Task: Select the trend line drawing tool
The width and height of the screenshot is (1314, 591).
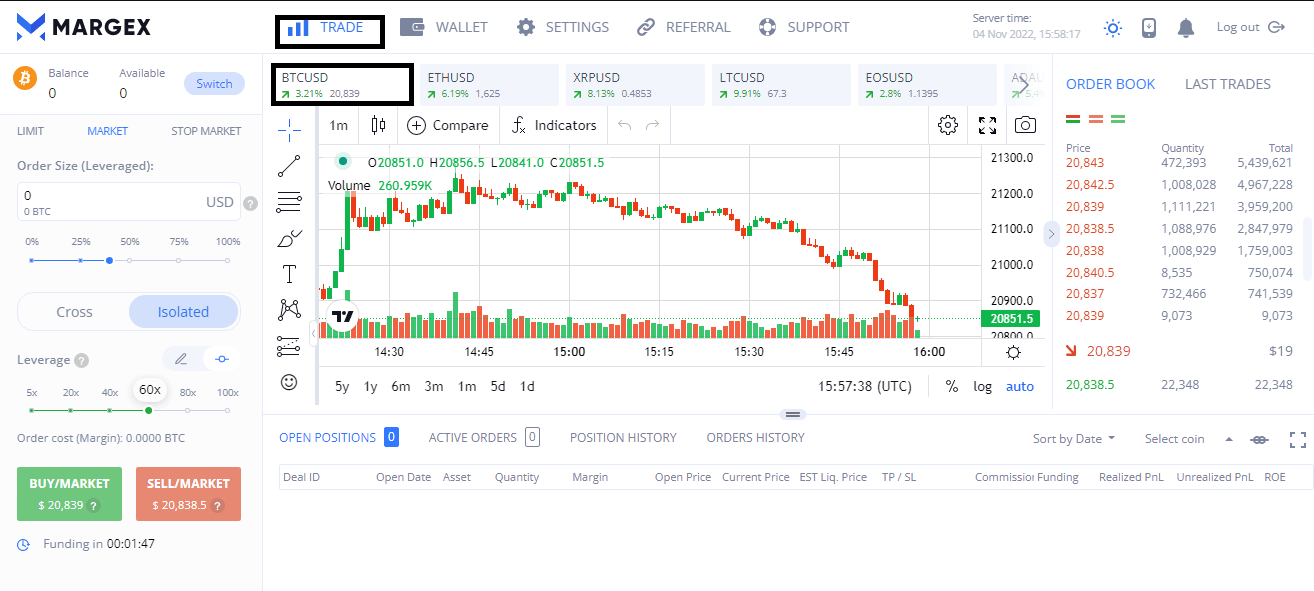Action: 289,165
